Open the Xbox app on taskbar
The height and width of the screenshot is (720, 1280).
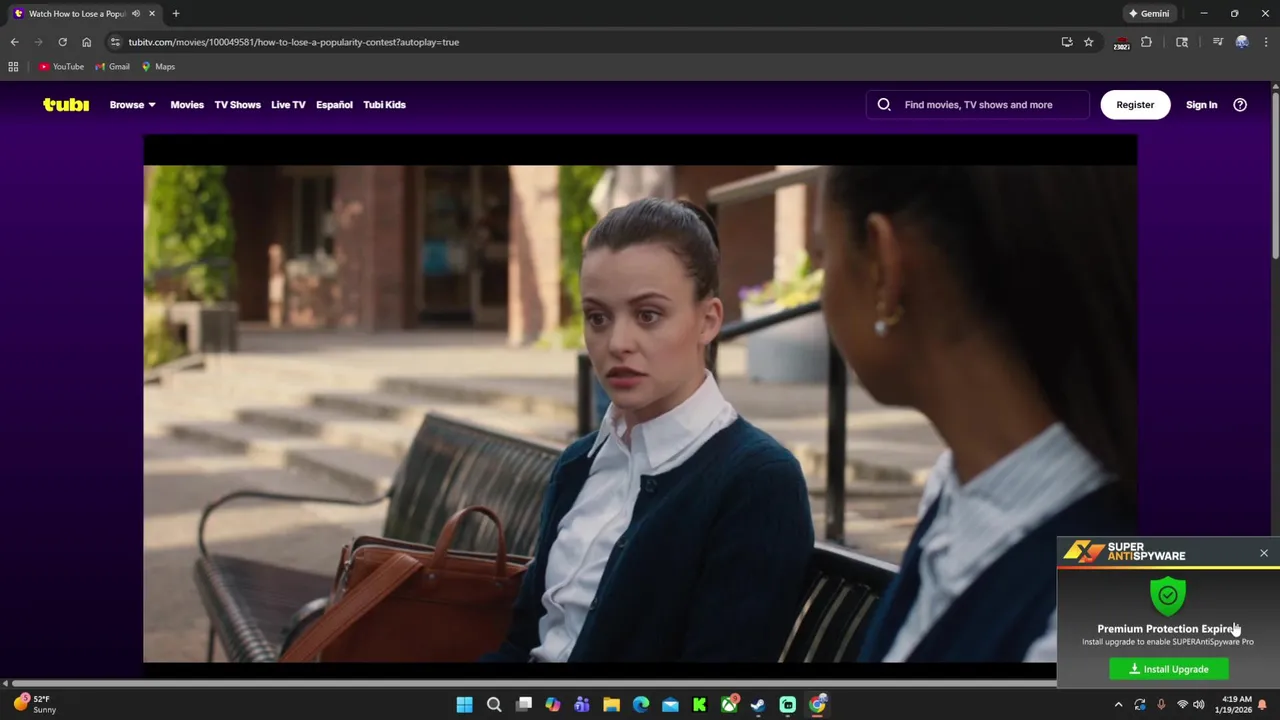tap(729, 705)
